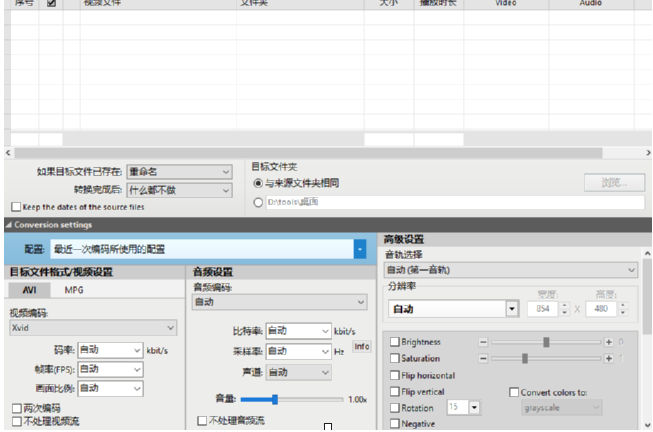Open 画面比例 dropdown
653x432 pixels.
(x=110, y=389)
